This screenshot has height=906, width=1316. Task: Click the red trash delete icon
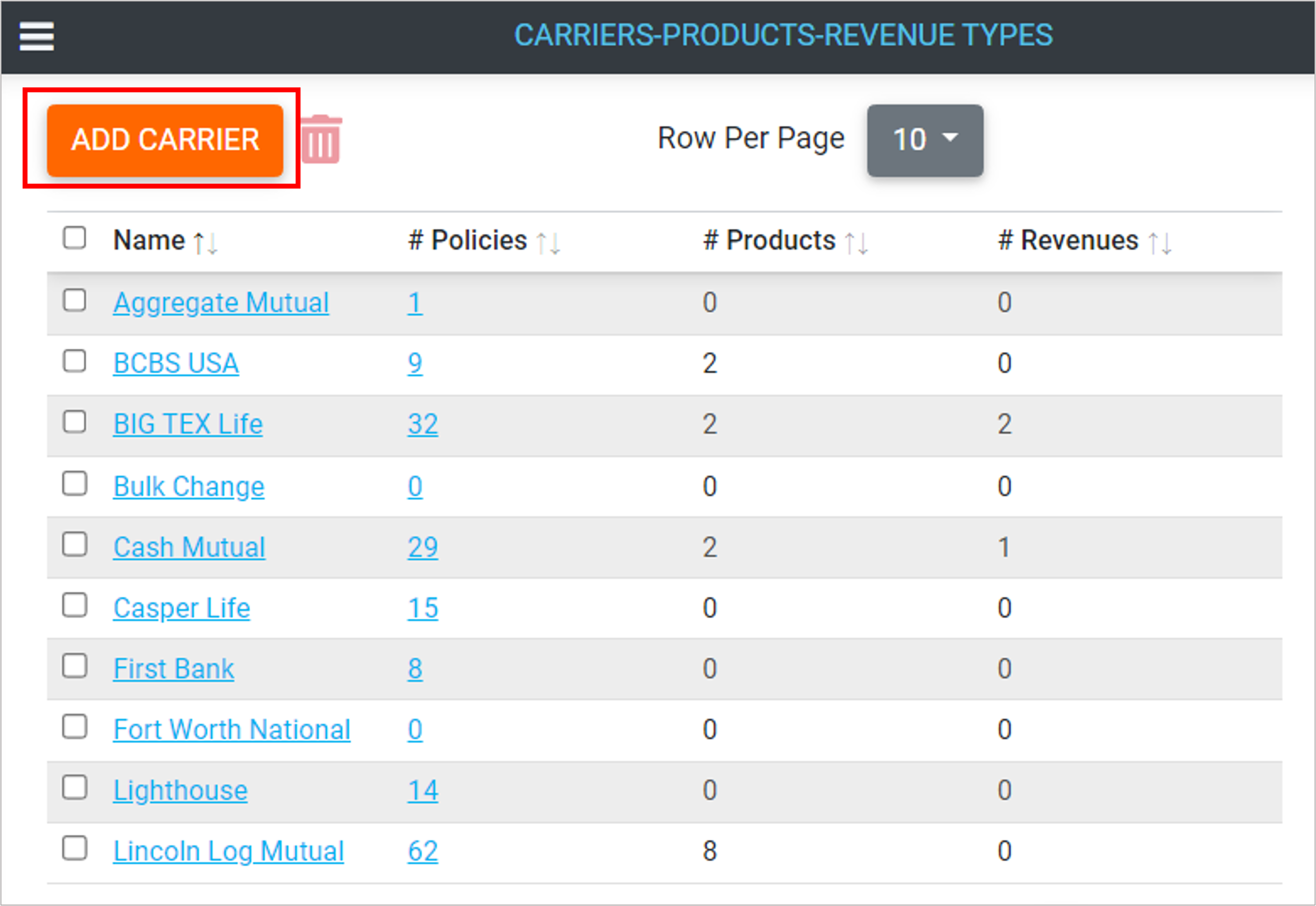tap(321, 139)
